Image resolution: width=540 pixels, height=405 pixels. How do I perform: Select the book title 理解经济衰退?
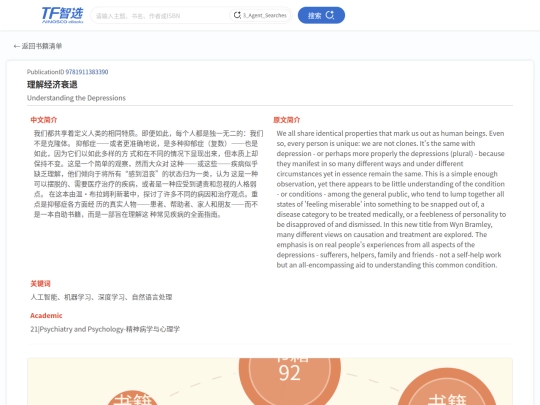coord(52,84)
